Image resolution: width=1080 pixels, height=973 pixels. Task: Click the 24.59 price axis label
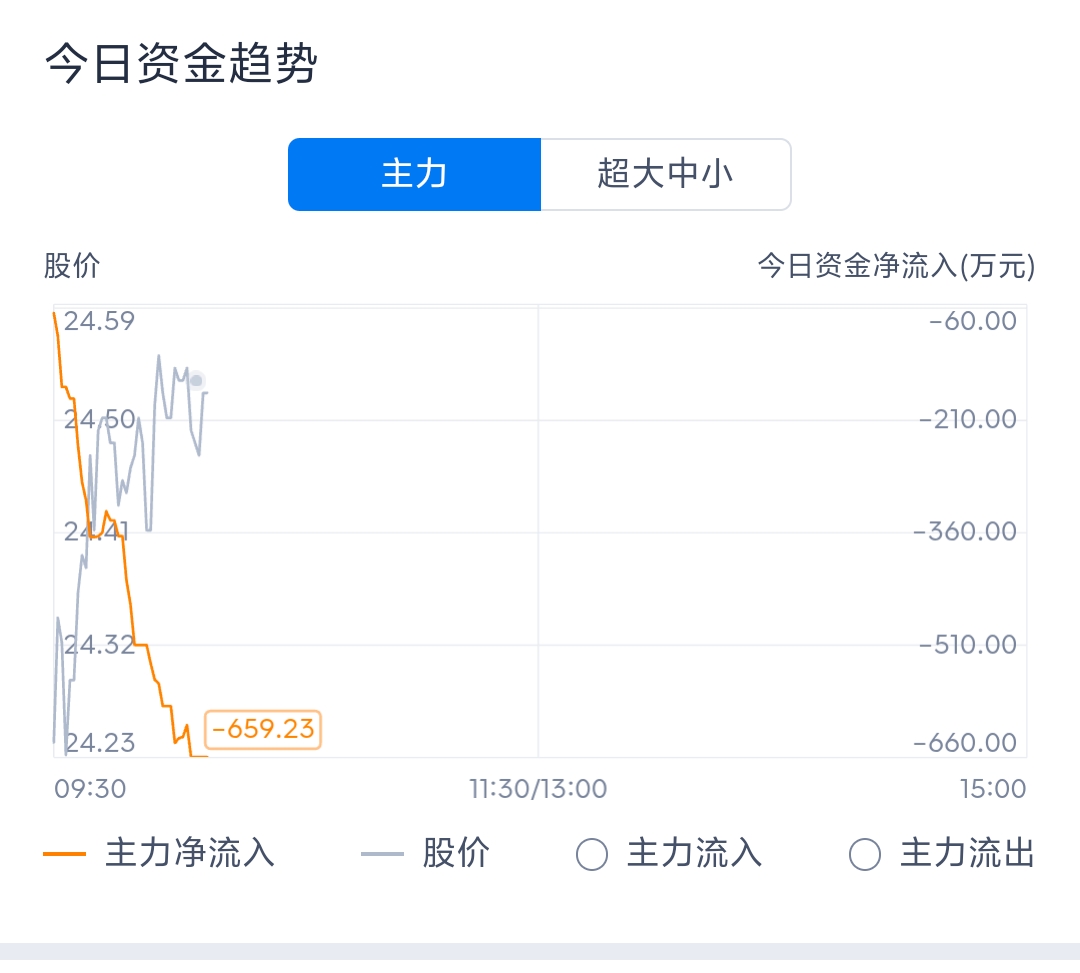[99, 322]
